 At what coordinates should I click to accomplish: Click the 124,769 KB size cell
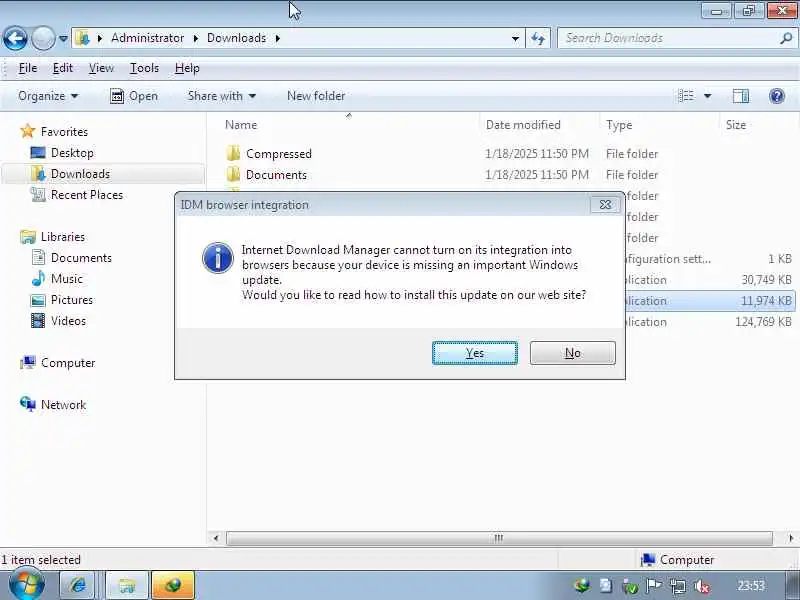pos(763,322)
